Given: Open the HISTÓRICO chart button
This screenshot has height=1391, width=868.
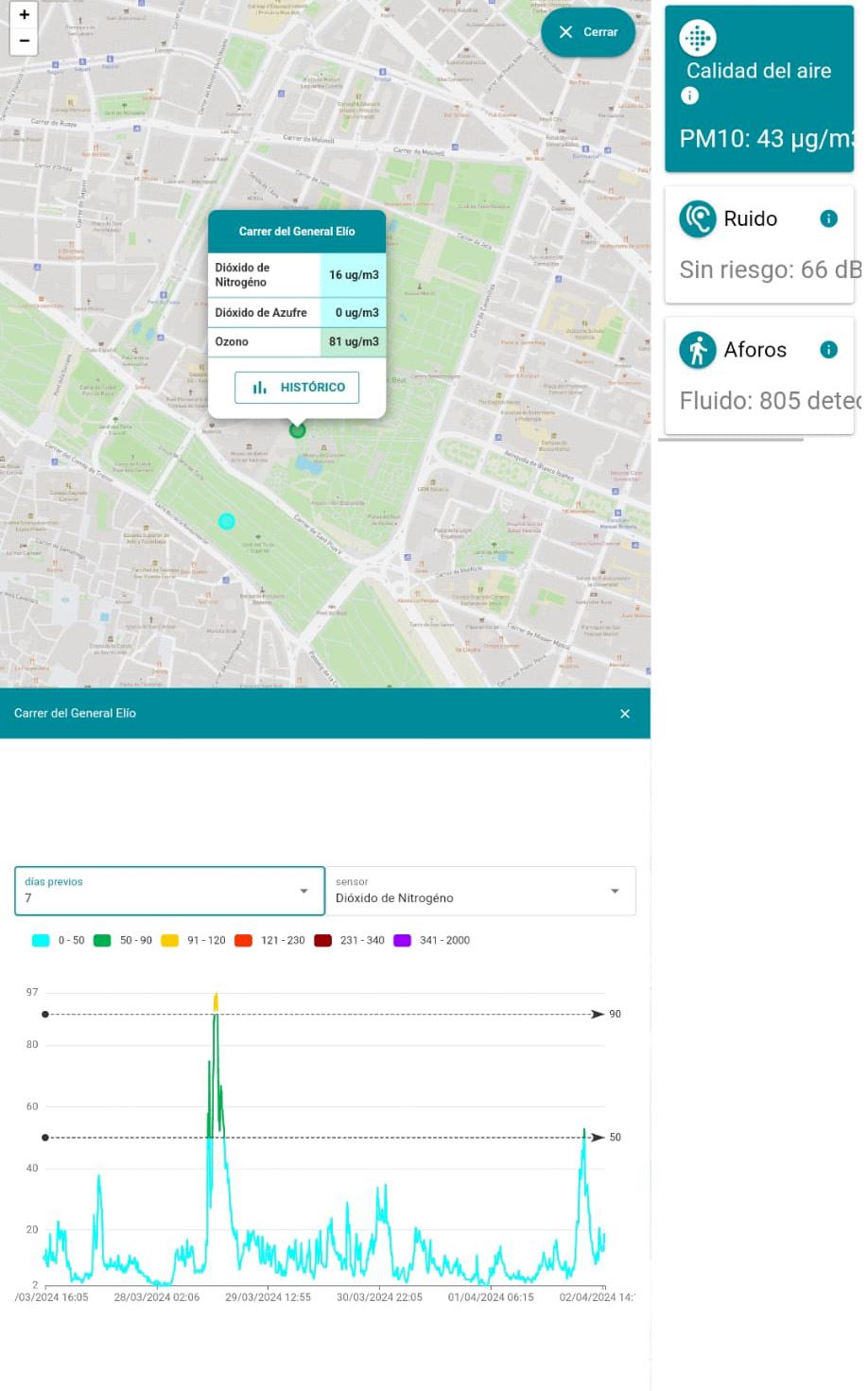Looking at the screenshot, I should click(x=297, y=387).
